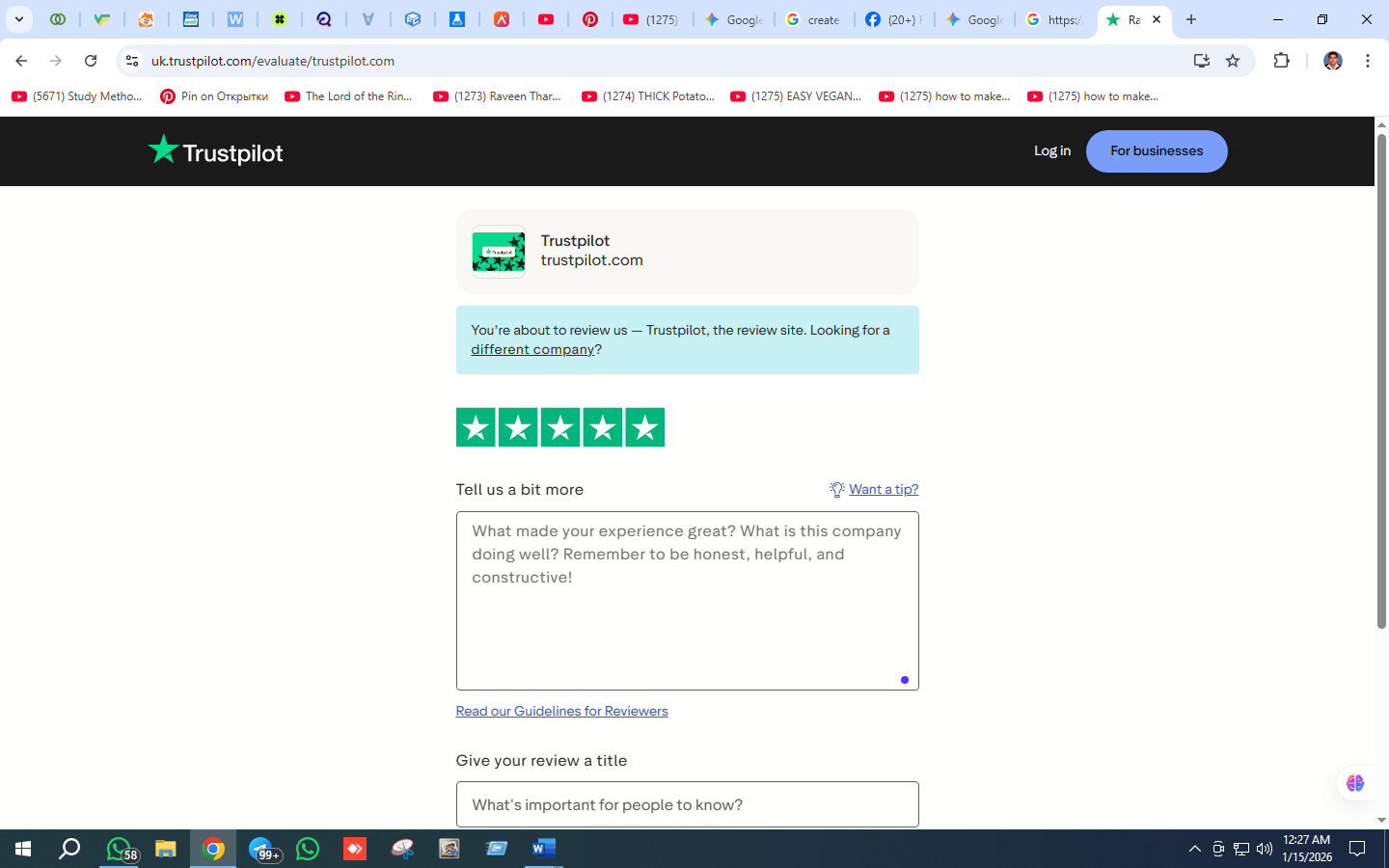This screenshot has width=1389, height=868.
Task: Click the Trustpilot company logo thumbnail
Action: pos(499,252)
